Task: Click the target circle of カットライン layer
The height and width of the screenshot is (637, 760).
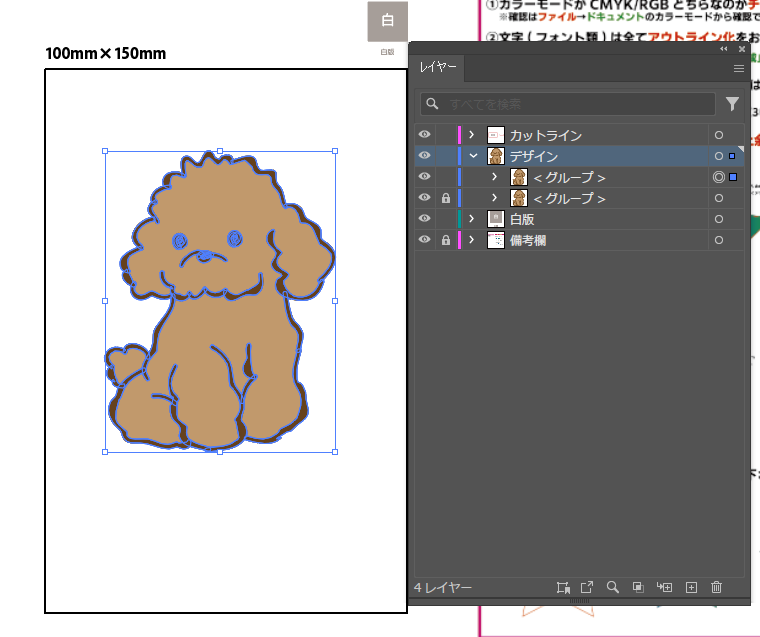Action: click(718, 135)
